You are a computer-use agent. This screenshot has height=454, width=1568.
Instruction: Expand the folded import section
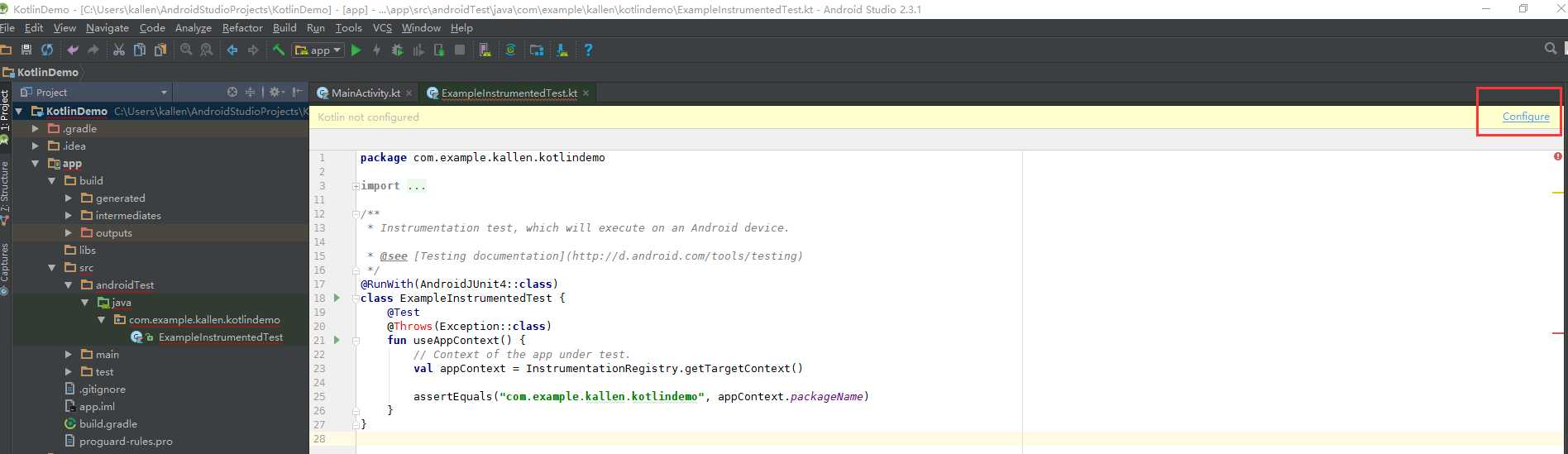[356, 186]
